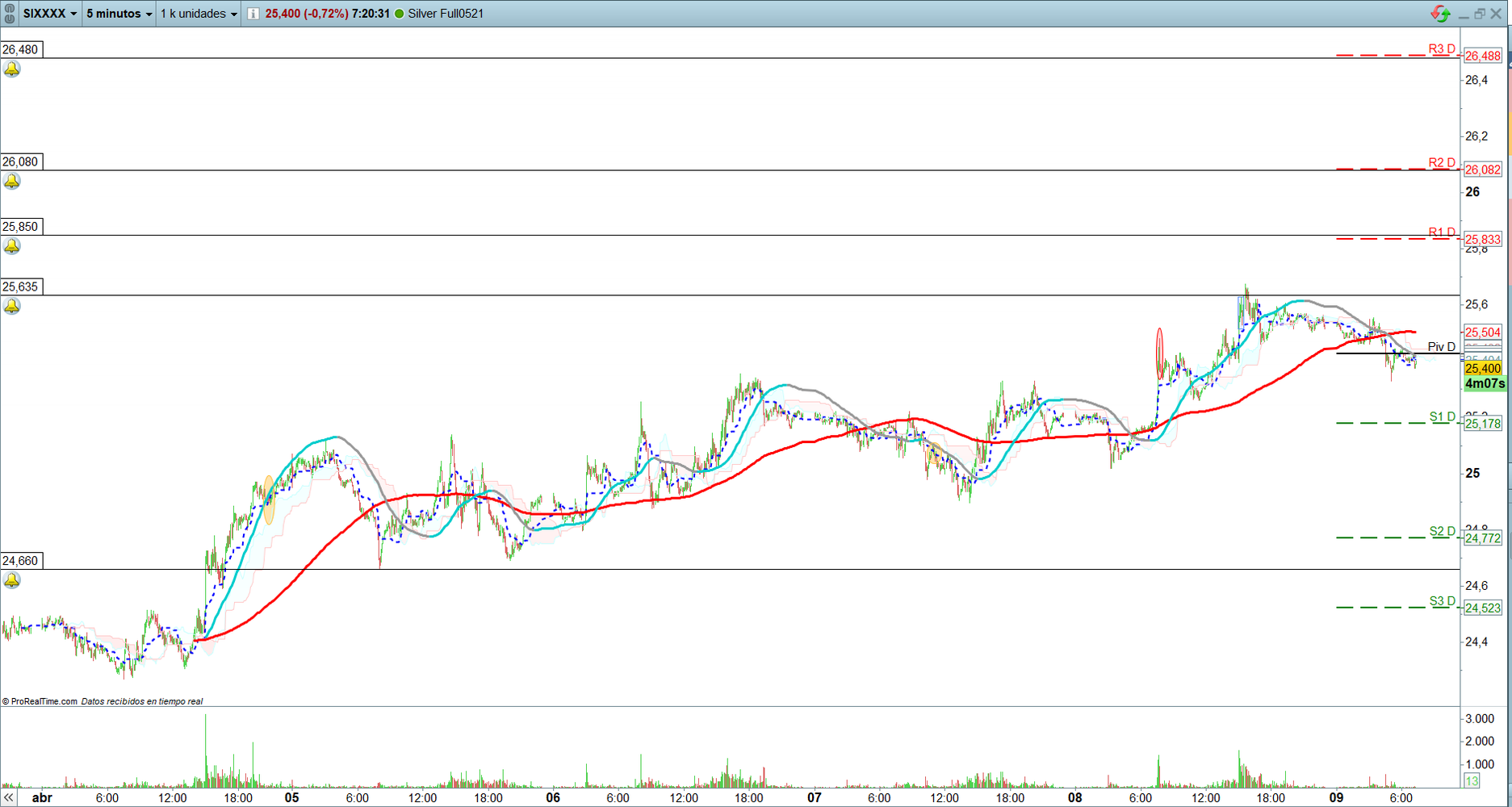Open the 1 k unidades dropdown
Image resolution: width=1512 pixels, height=807 pixels.
199,14
